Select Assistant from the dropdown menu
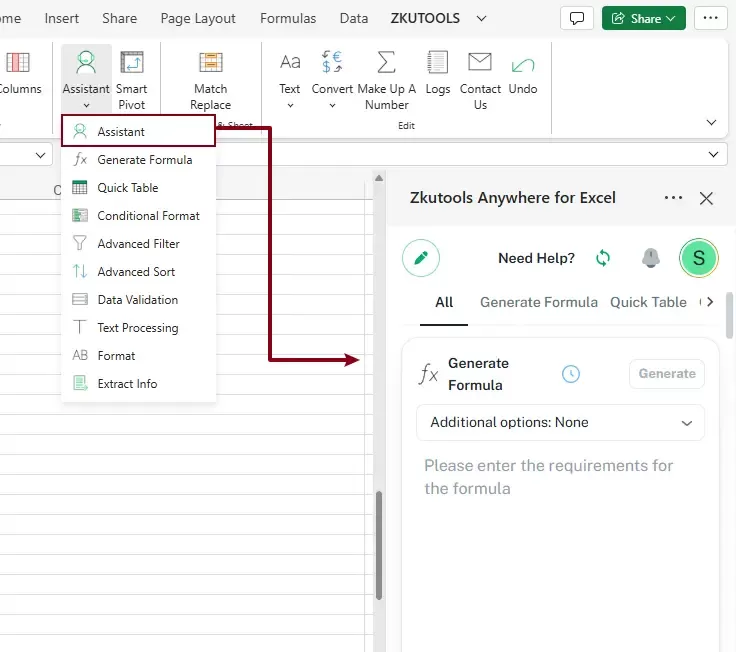Image resolution: width=736 pixels, height=652 pixels. 138,131
